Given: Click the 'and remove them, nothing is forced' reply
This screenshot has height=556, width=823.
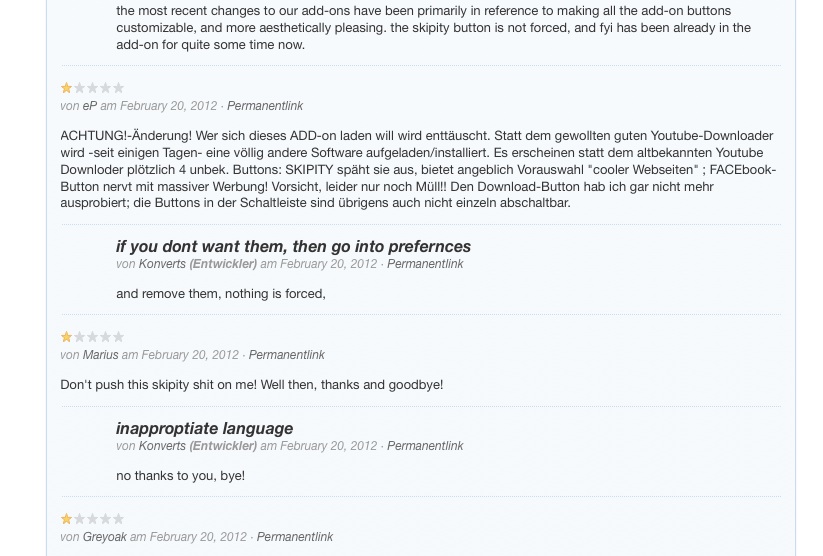Looking at the screenshot, I should point(221,293).
